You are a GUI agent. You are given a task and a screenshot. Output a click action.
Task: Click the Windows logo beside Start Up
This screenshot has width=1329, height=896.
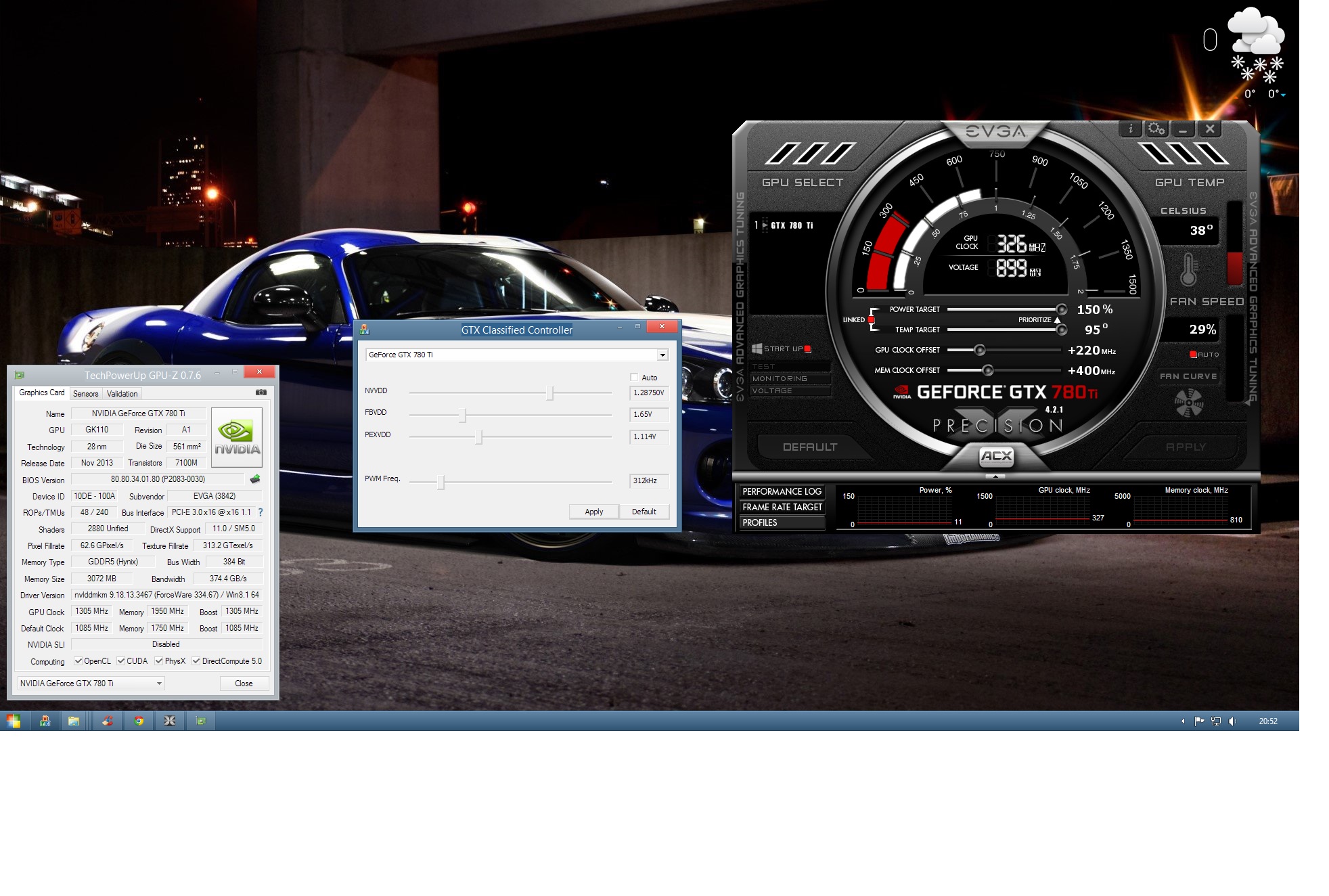click(757, 349)
